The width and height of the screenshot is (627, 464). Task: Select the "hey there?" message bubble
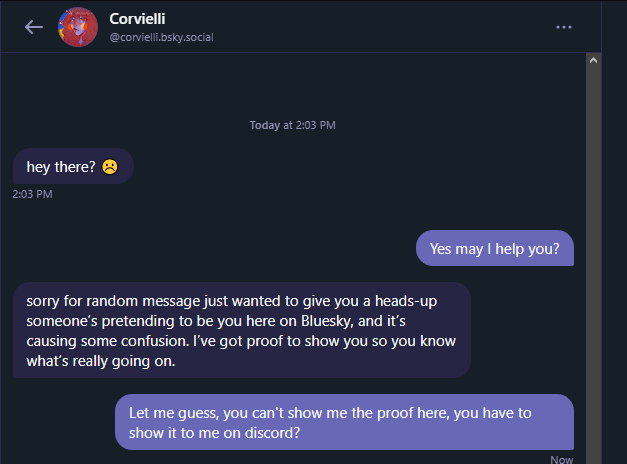73,167
